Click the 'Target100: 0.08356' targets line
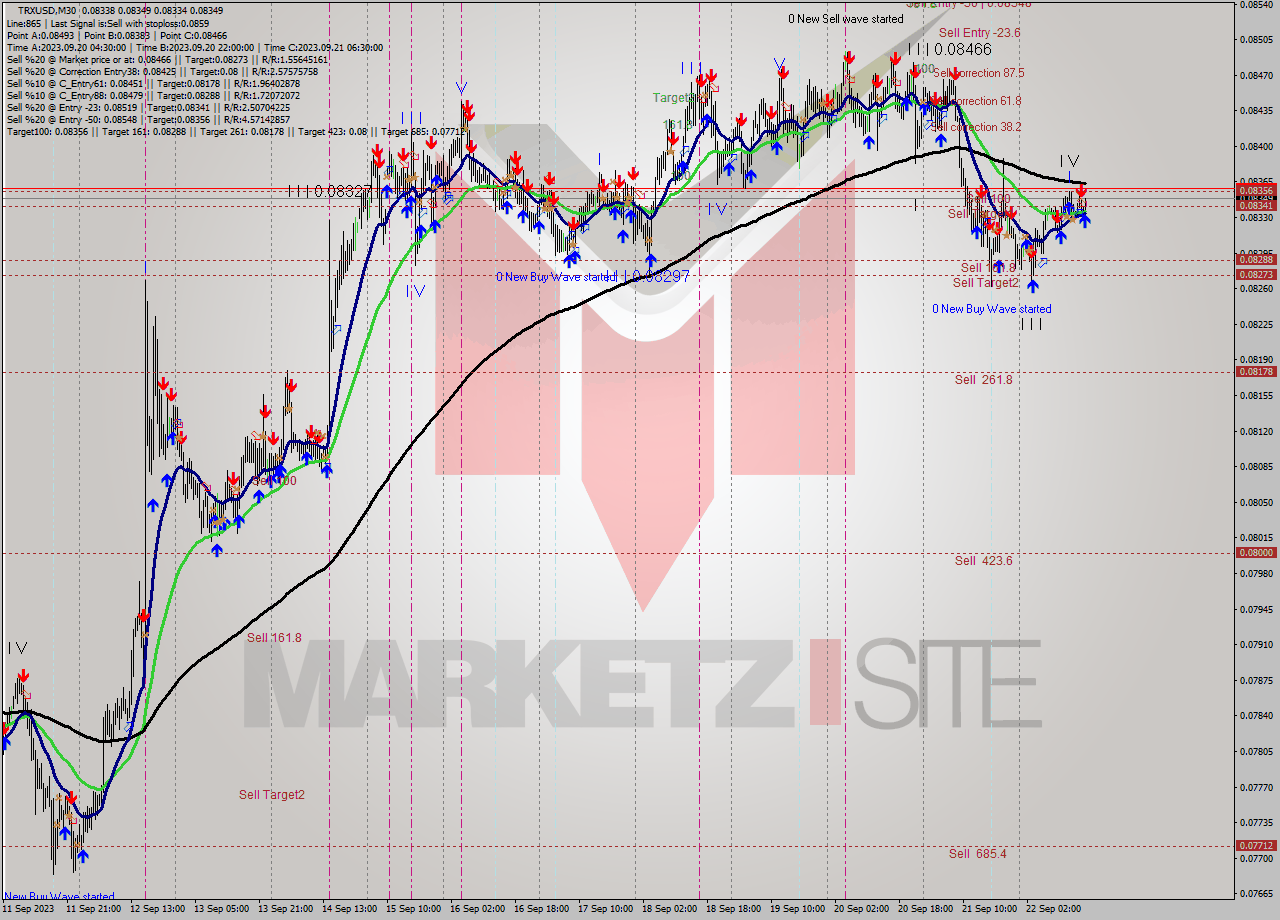 (x=235, y=131)
